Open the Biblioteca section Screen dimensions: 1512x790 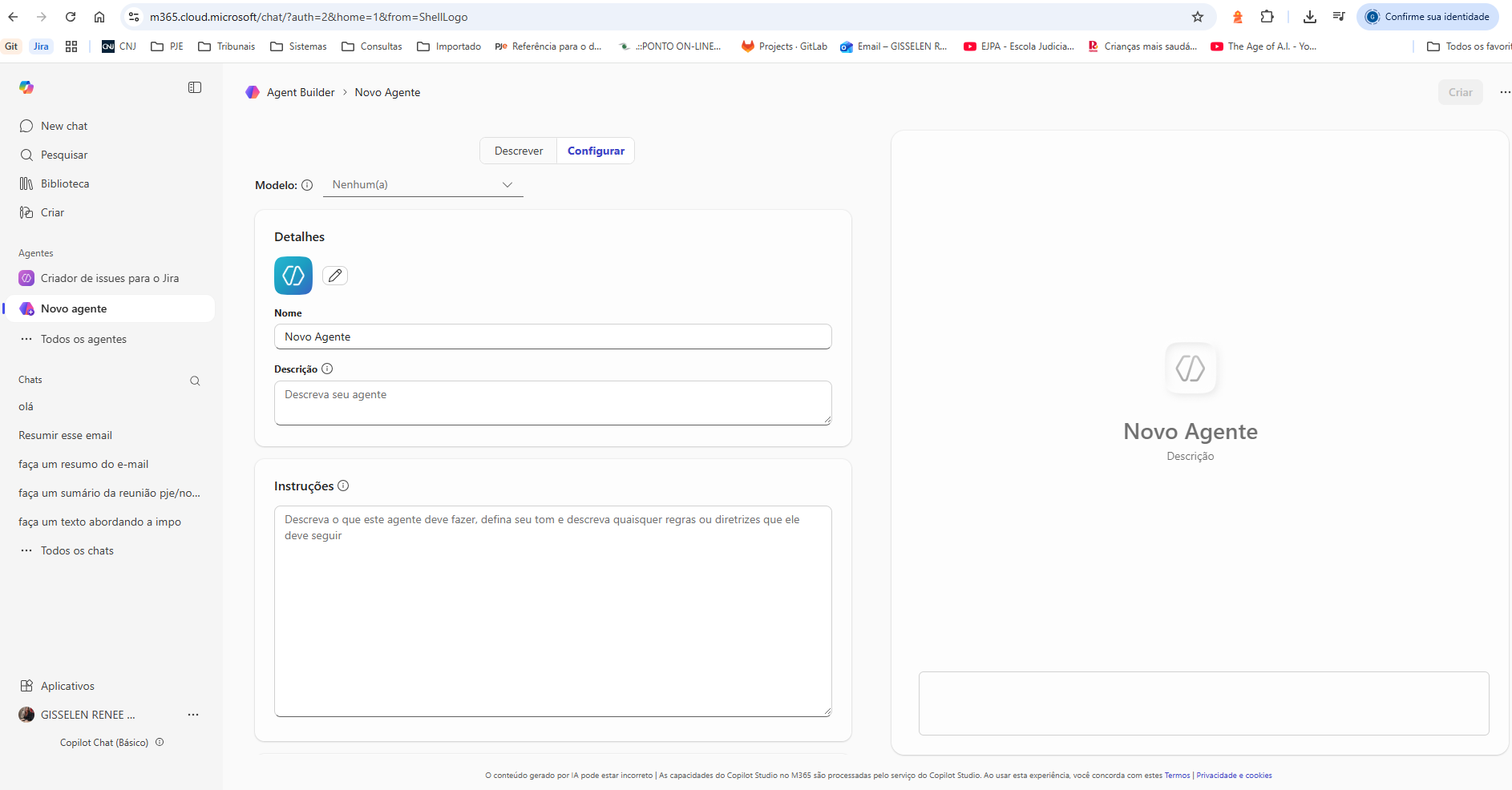(66, 183)
